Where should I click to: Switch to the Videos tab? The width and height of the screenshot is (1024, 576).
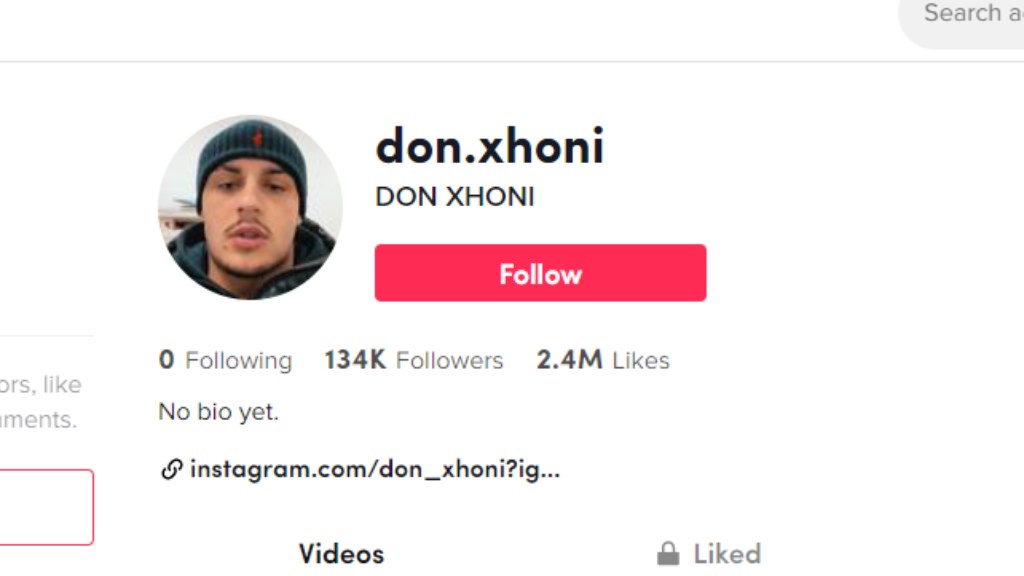(342, 554)
